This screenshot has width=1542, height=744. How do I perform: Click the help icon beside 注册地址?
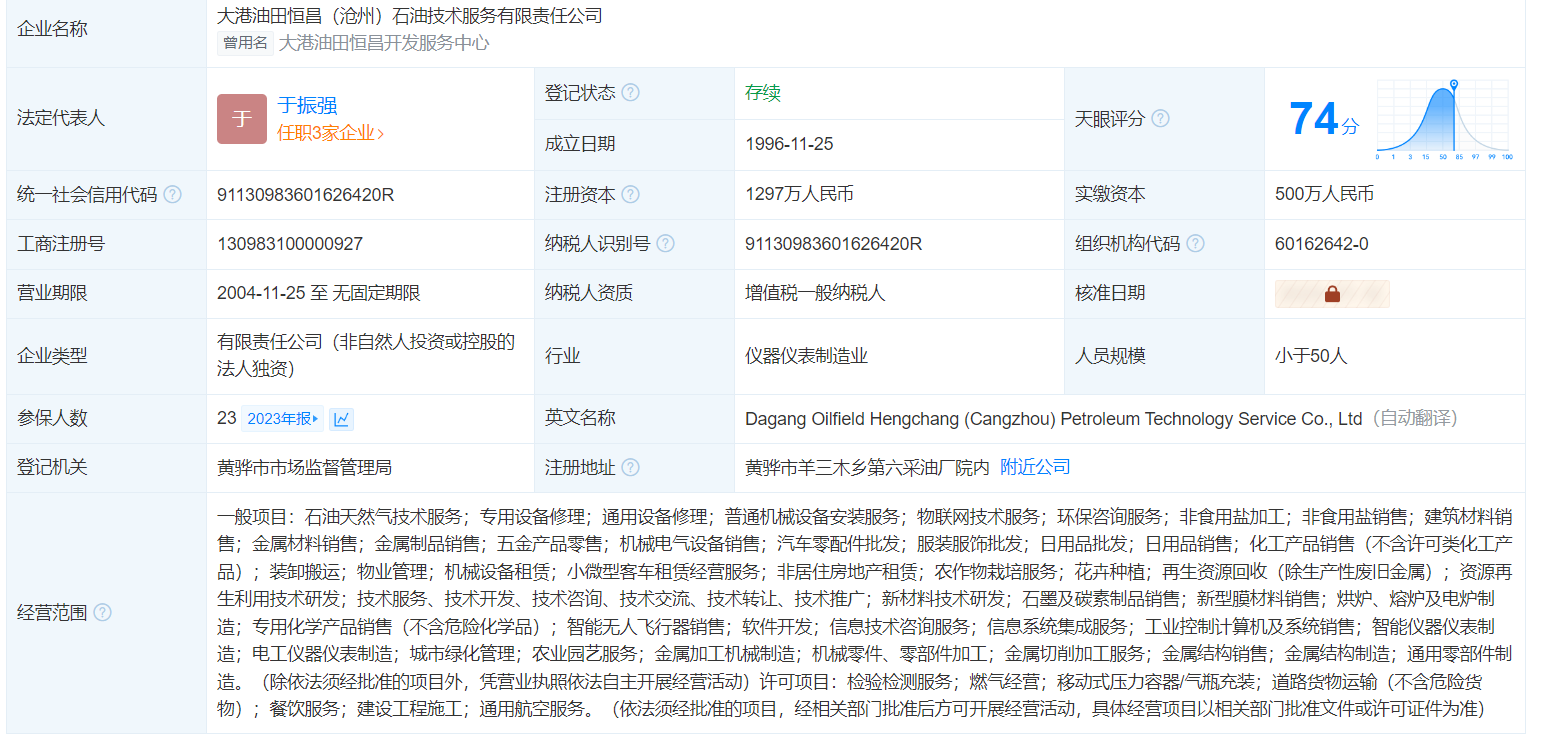click(630, 467)
